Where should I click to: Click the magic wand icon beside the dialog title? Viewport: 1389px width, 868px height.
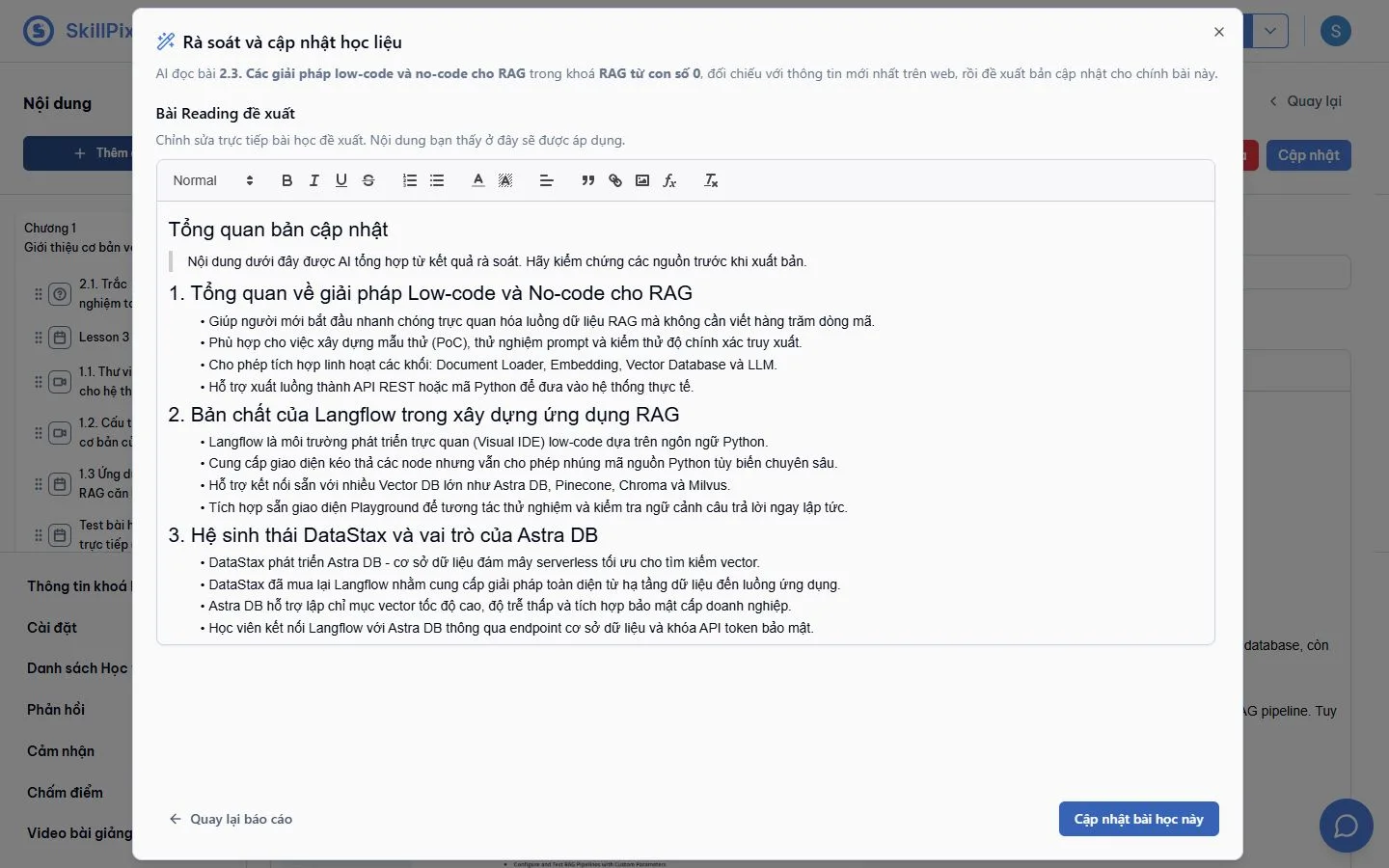(166, 41)
